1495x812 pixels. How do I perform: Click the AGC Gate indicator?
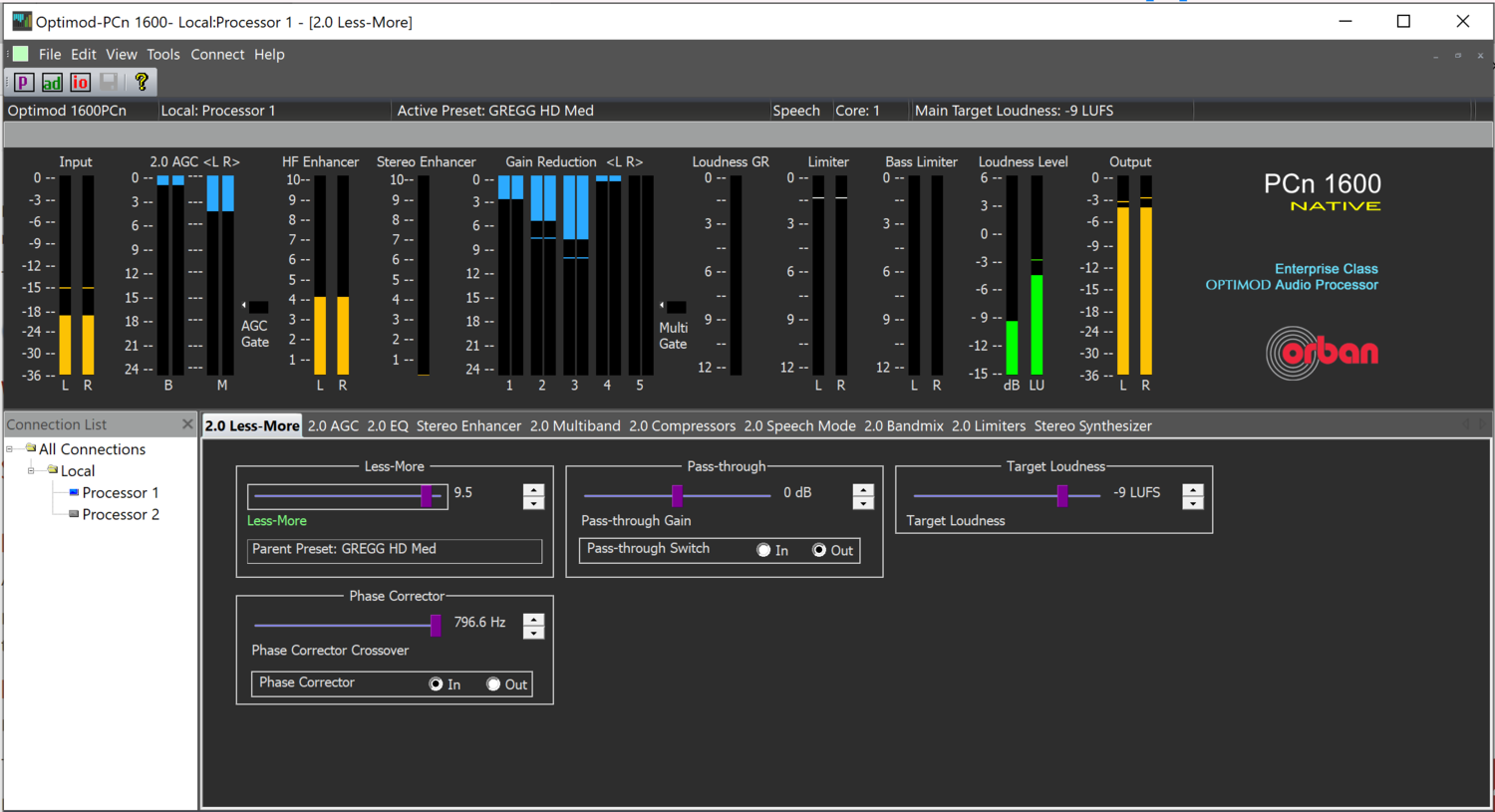click(257, 306)
